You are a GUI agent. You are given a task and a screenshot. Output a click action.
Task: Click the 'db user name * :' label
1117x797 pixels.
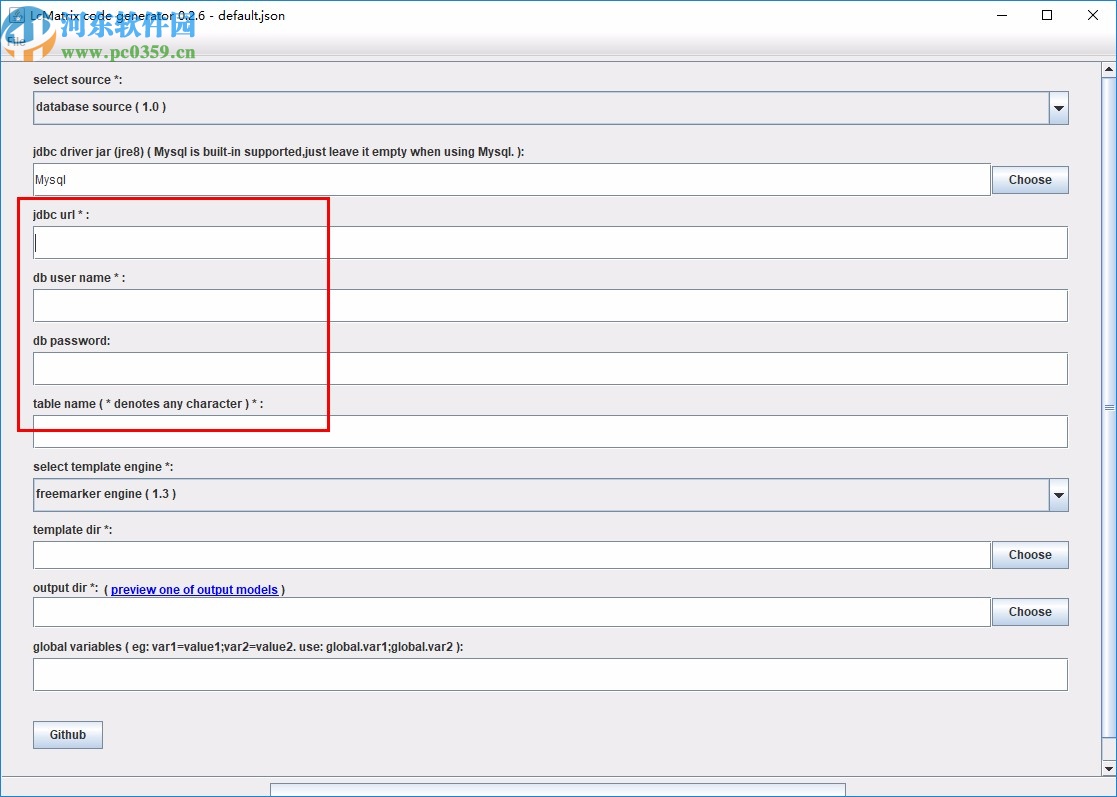pyautogui.click(x=79, y=278)
